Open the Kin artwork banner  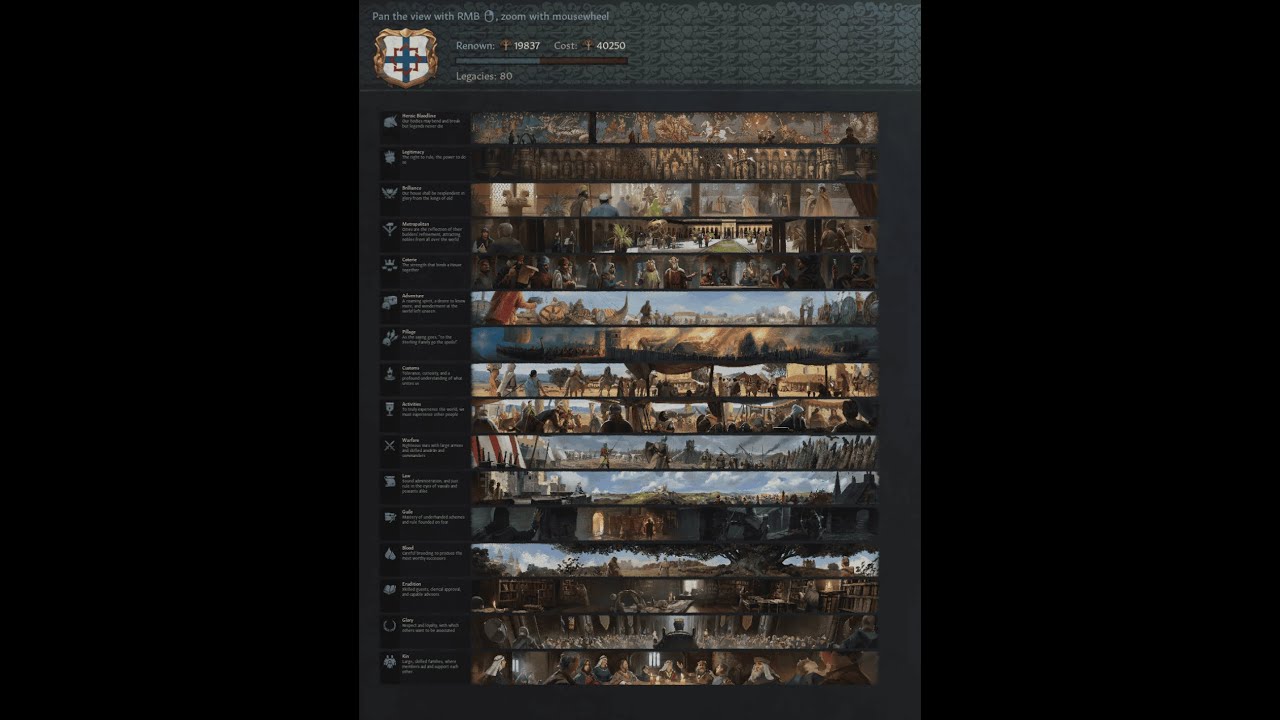675,667
